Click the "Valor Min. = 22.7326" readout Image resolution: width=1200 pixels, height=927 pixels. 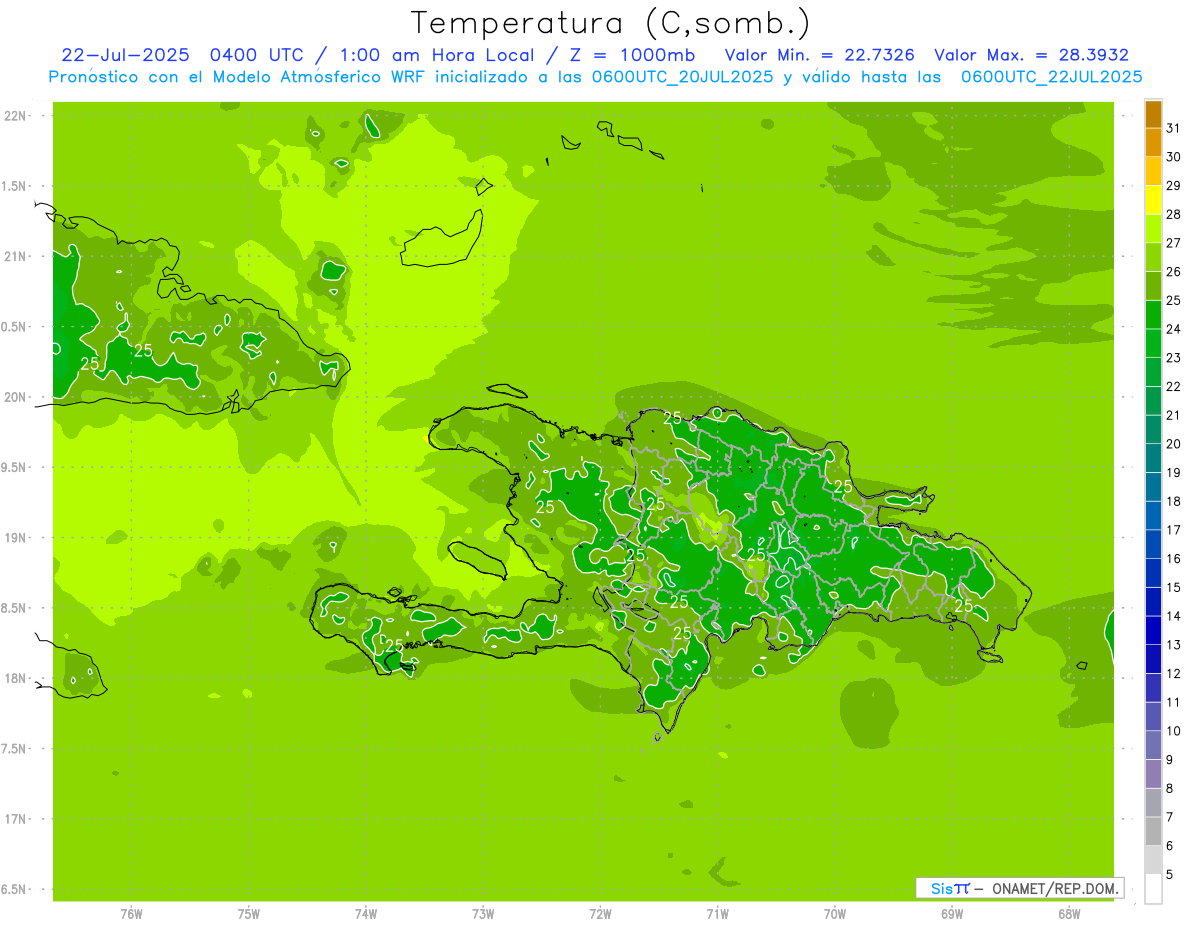click(x=820, y=55)
